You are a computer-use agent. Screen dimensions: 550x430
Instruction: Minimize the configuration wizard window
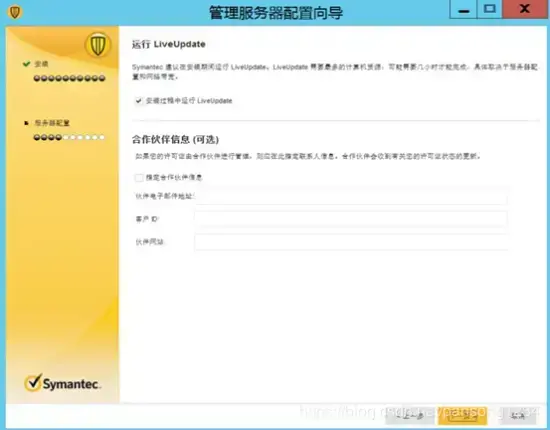click(x=463, y=9)
